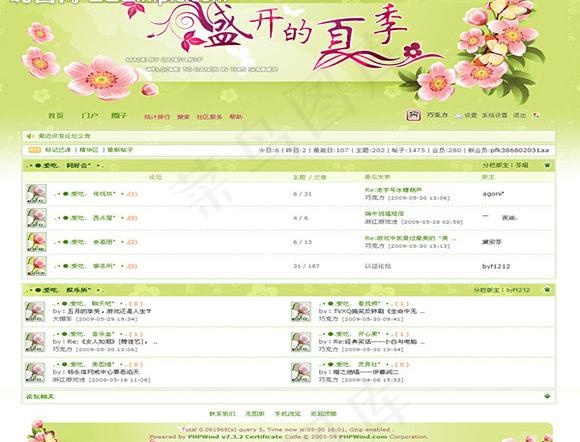Click the username 巧克力 in the header
580x442 pixels.
(437, 115)
